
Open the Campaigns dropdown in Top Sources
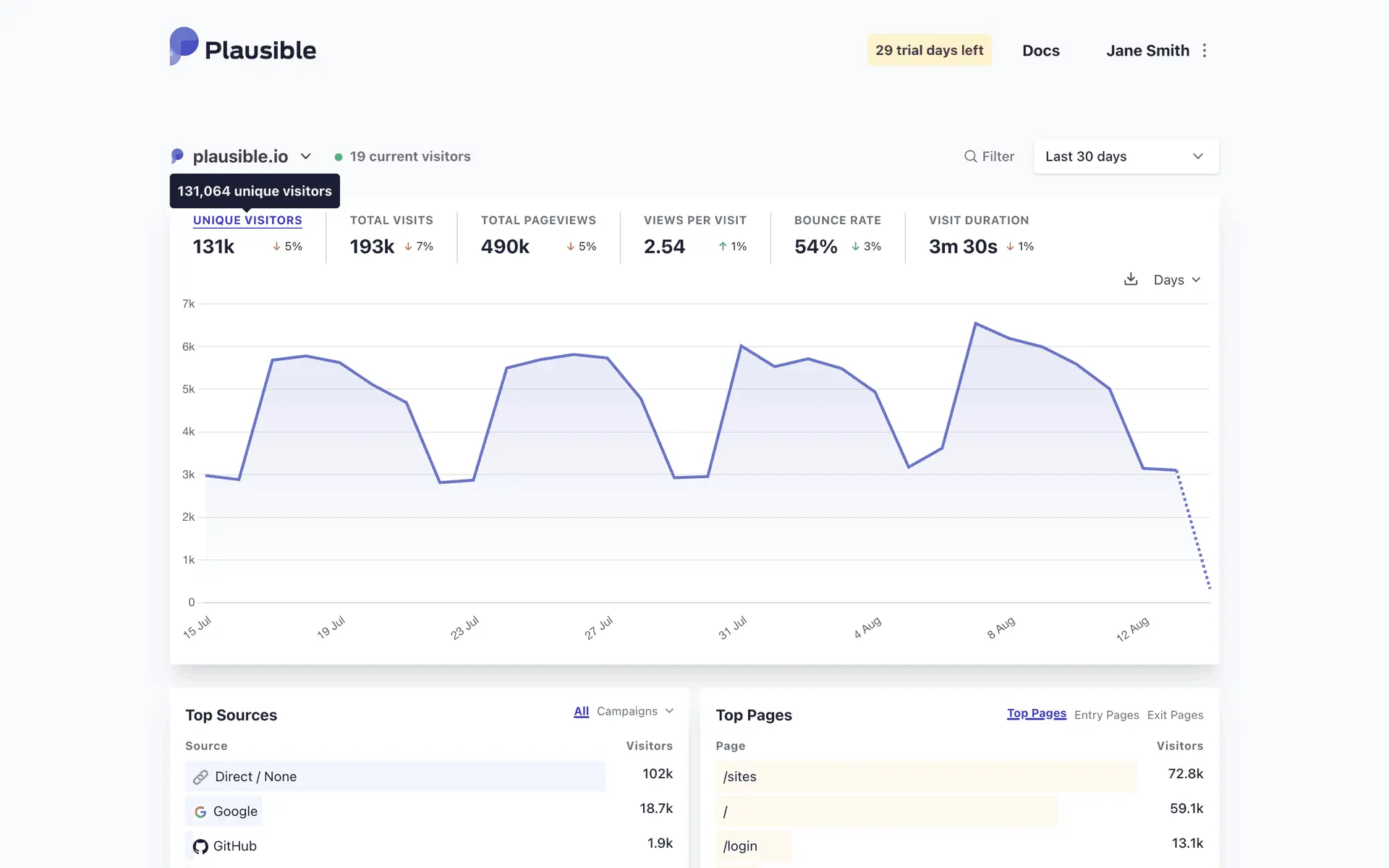pyautogui.click(x=634, y=711)
